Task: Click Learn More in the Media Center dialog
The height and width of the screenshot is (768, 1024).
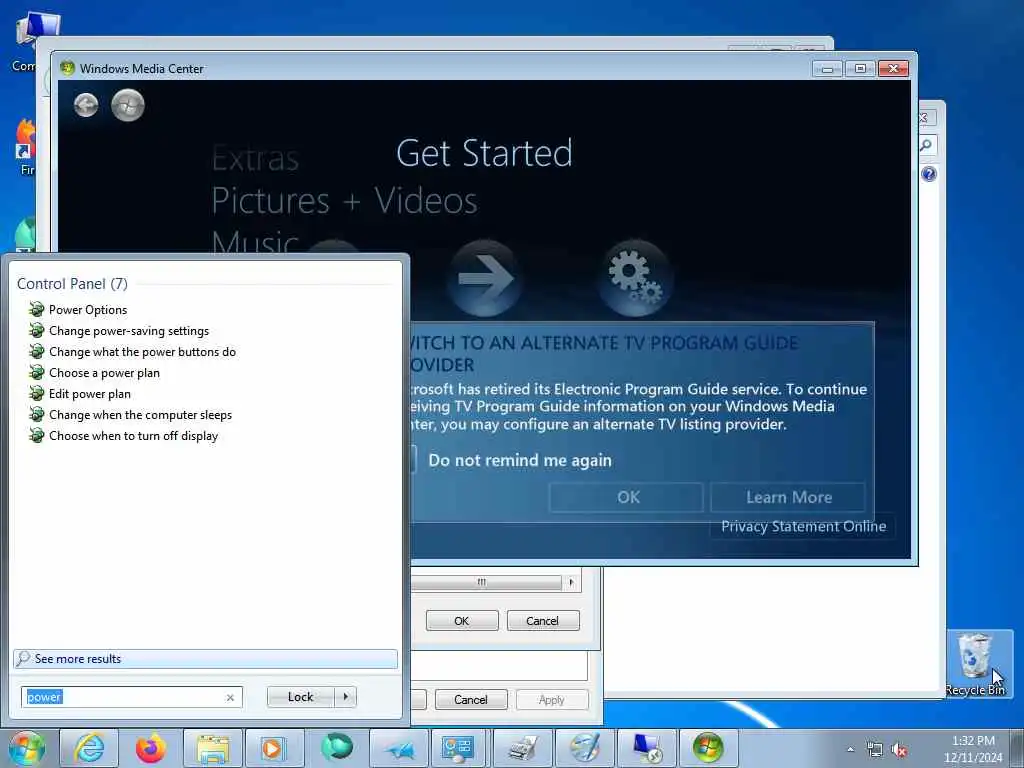Action: pos(788,497)
